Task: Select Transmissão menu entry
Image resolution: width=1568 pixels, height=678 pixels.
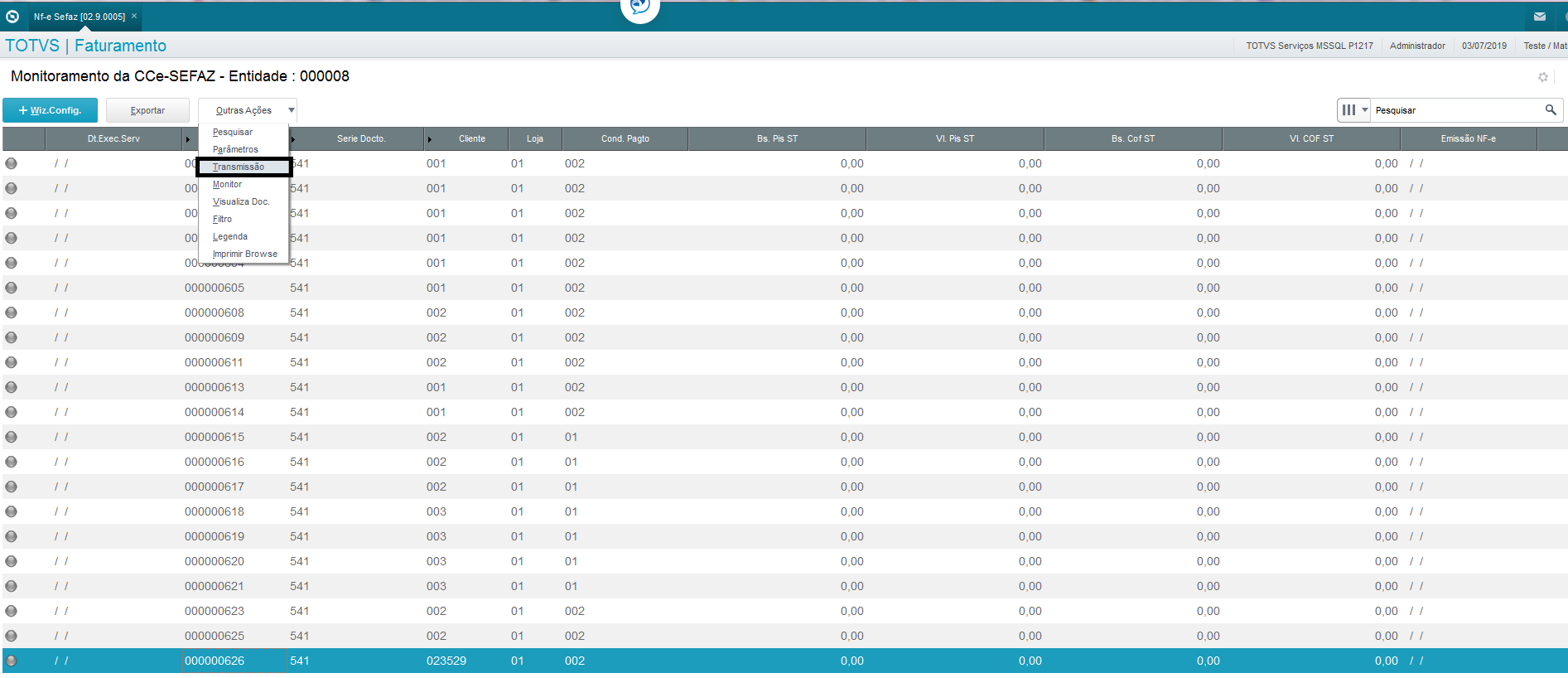Action: pos(244,167)
